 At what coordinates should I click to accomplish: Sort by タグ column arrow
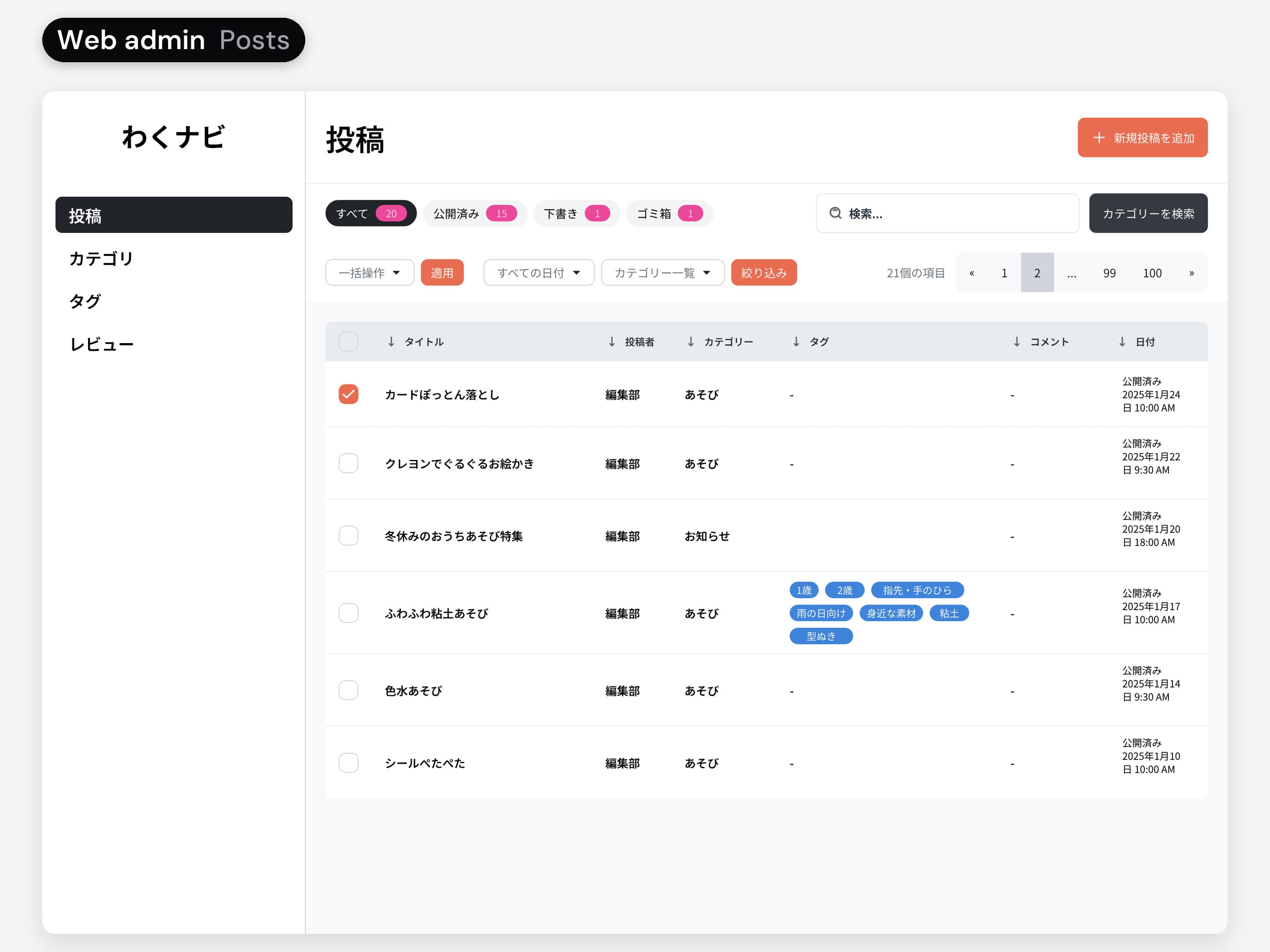coord(796,341)
